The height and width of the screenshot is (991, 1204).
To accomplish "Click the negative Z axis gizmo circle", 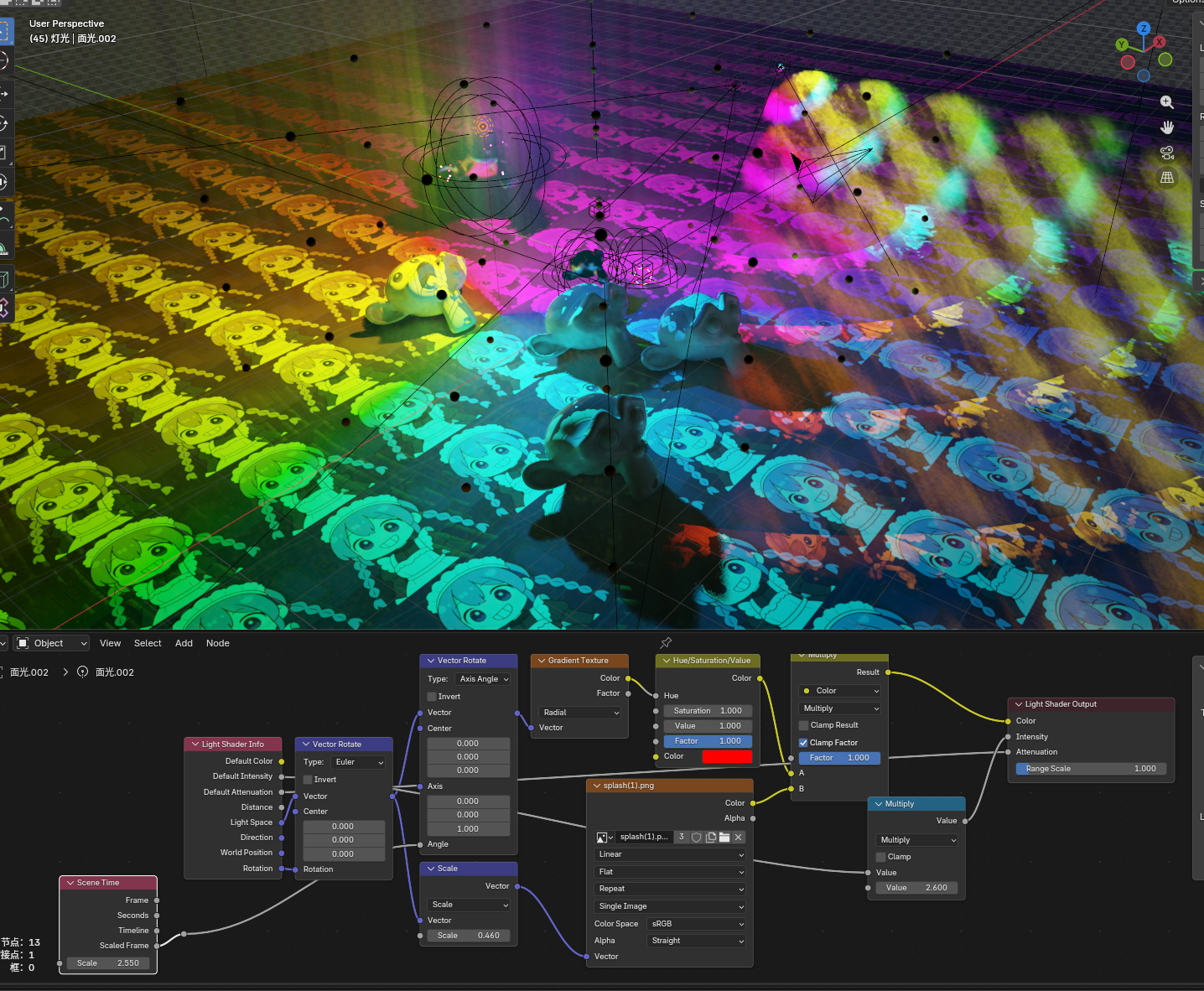I will click(1144, 75).
